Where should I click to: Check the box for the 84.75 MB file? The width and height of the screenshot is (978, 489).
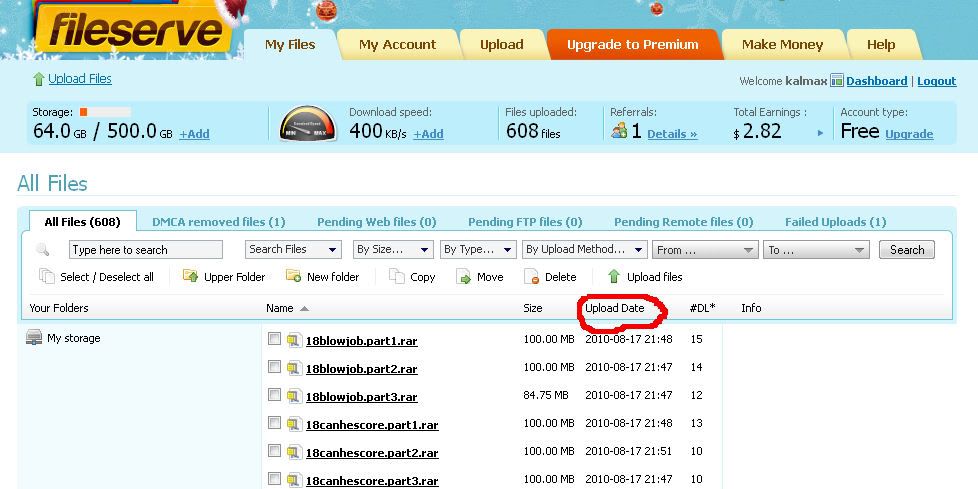click(x=275, y=396)
